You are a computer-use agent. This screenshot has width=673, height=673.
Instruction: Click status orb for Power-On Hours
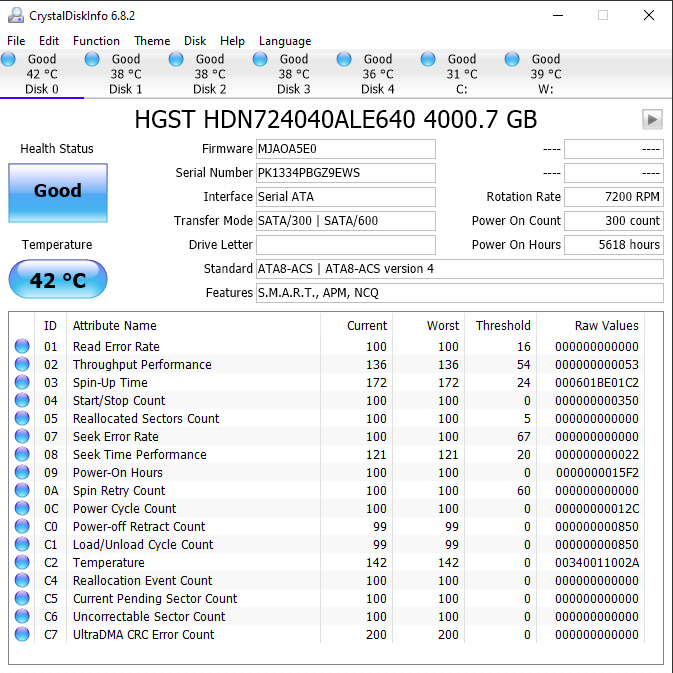coord(22,472)
